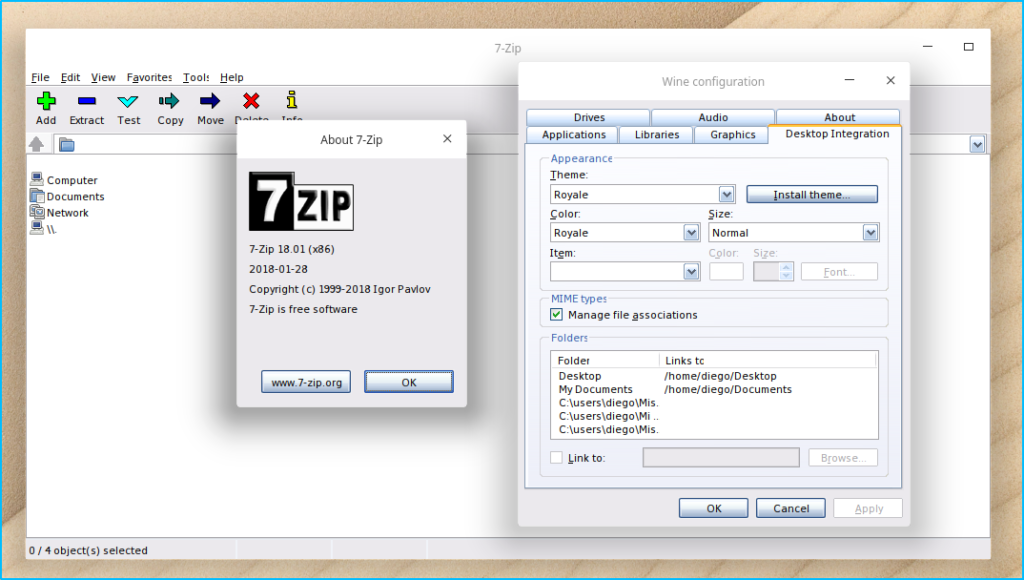This screenshot has height=580, width=1024.
Task: Click the Link to path input field
Action: click(721, 458)
